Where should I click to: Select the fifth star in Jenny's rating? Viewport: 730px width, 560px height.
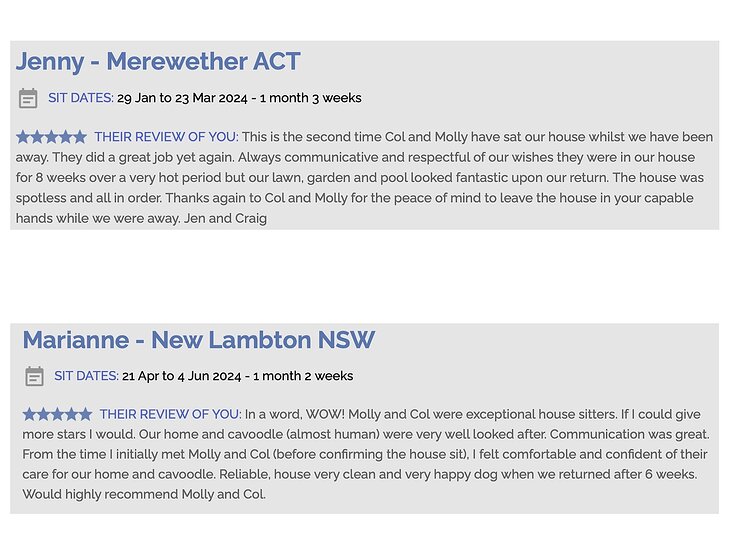coord(80,137)
